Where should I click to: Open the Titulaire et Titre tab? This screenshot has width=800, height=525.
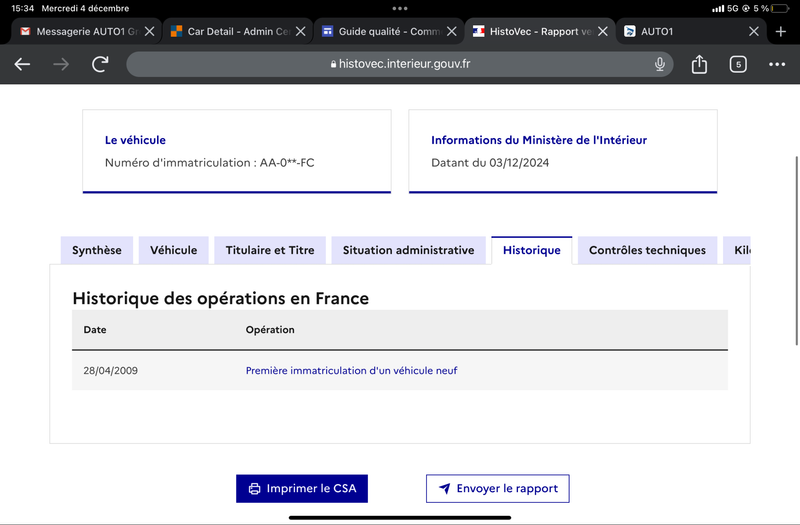point(270,251)
